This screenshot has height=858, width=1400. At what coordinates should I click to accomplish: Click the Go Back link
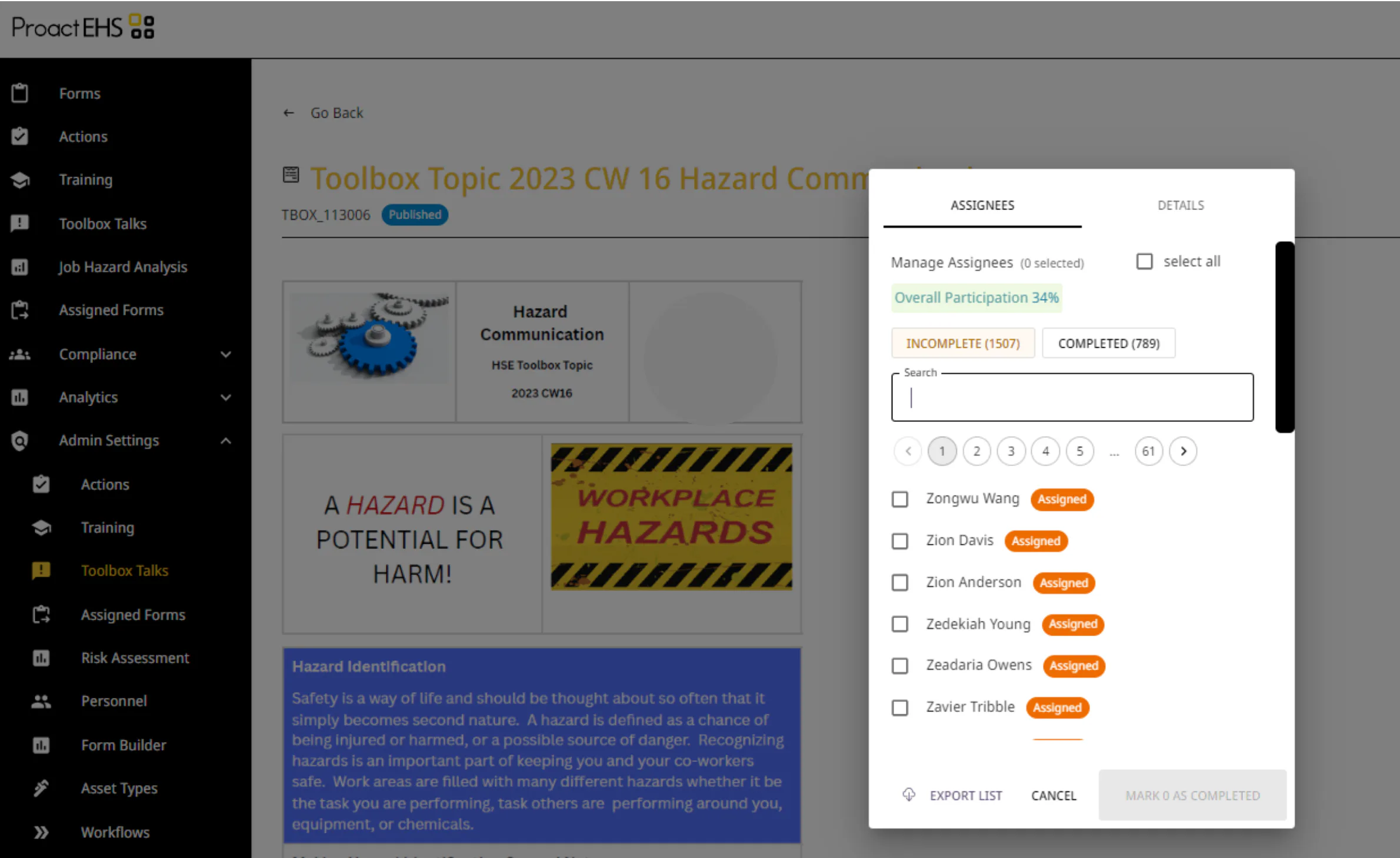pyautogui.click(x=336, y=113)
